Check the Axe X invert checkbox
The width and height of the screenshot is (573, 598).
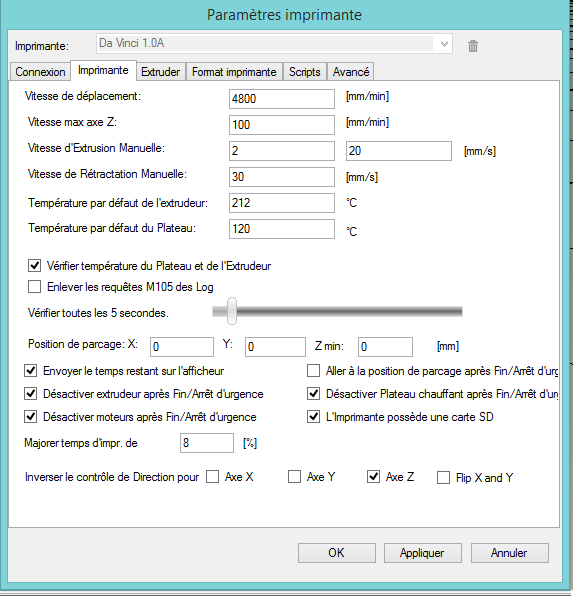(212, 477)
